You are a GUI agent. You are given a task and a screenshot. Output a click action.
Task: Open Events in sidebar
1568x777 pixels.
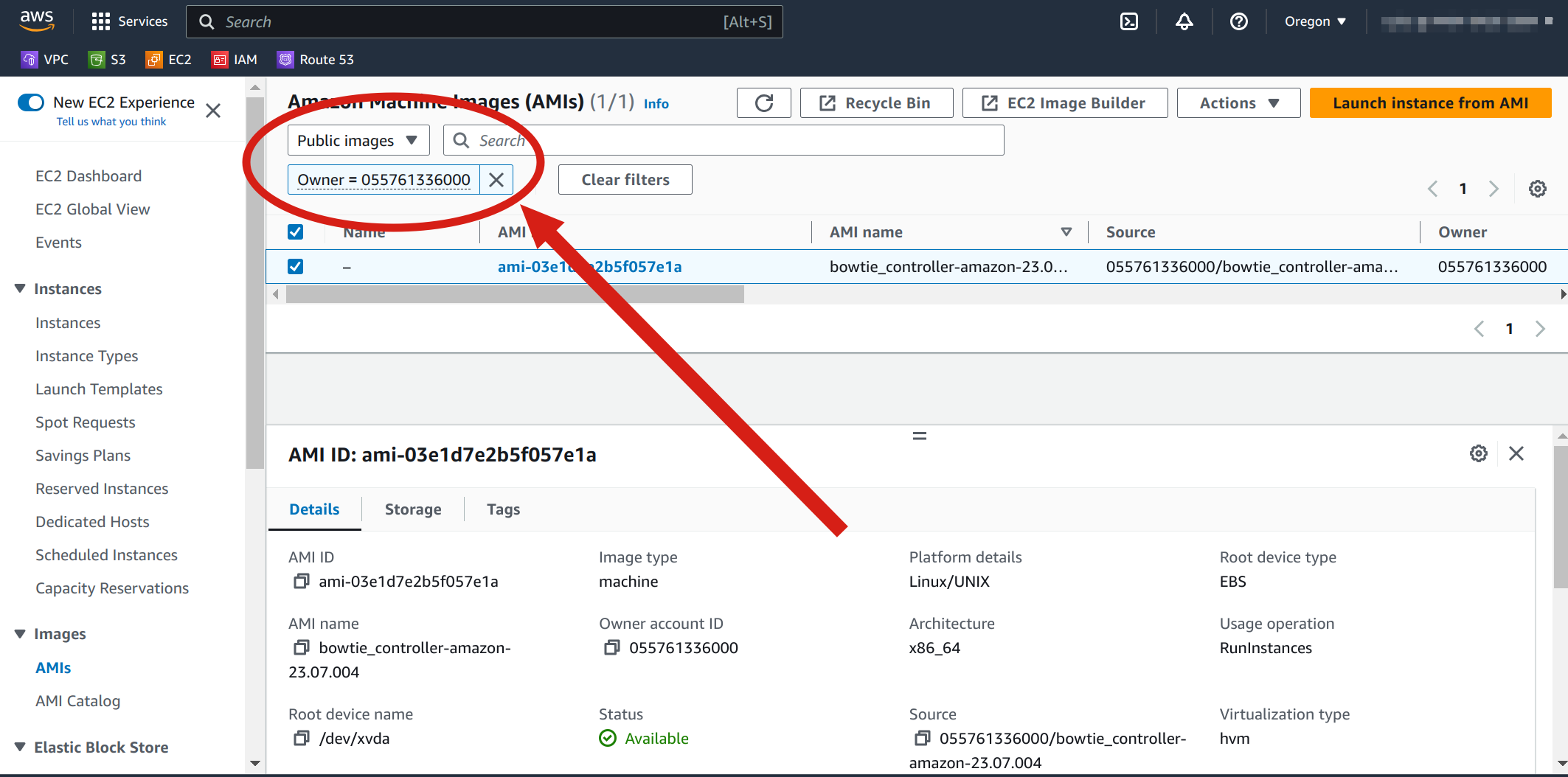click(58, 243)
